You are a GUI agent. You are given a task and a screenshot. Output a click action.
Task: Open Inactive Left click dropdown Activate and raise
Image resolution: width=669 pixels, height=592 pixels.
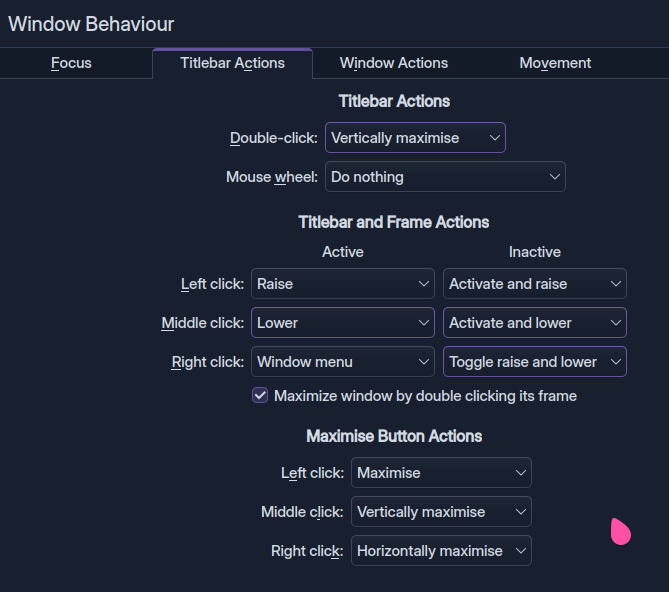534,284
